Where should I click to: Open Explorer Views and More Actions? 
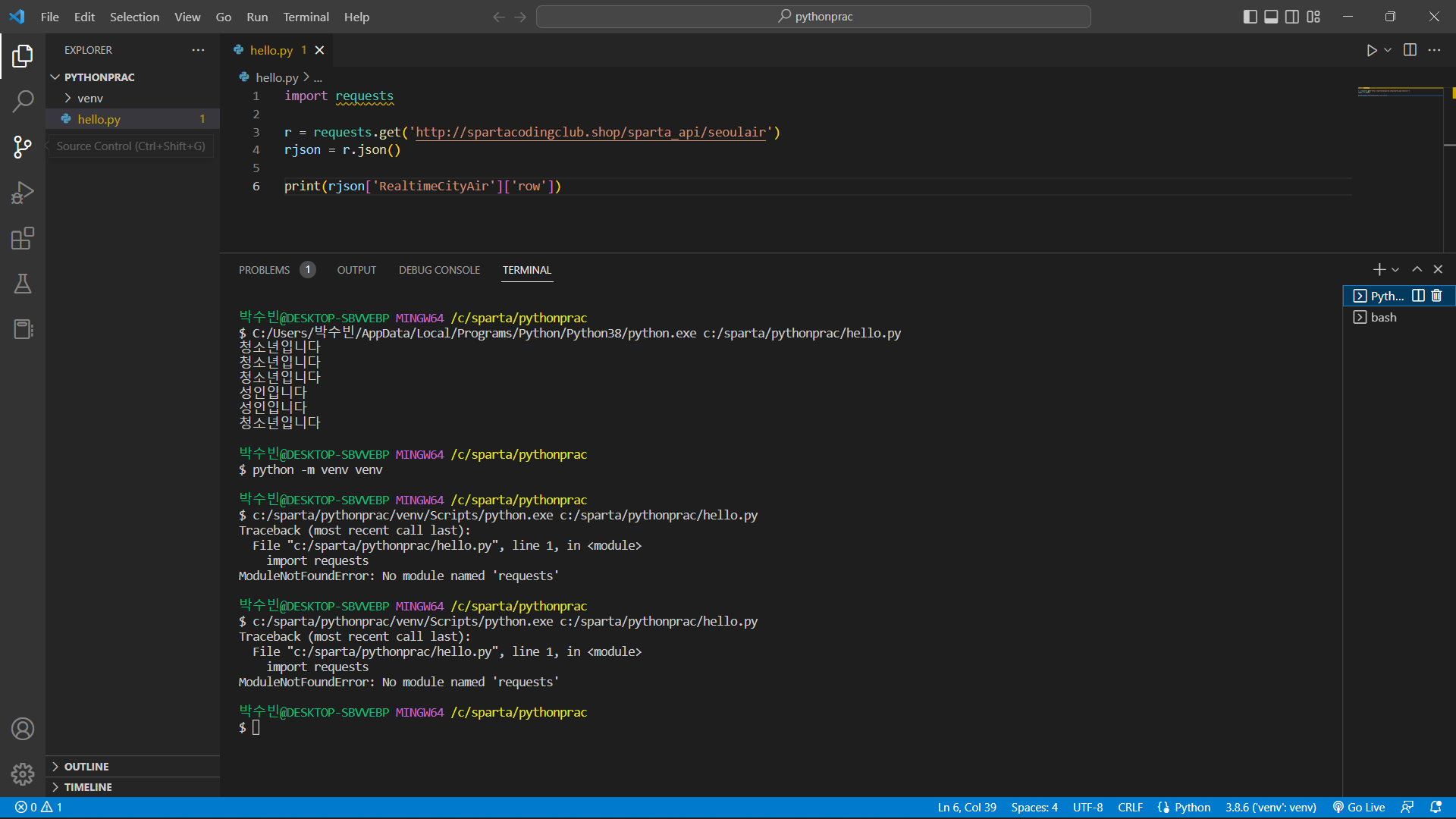tap(198, 50)
